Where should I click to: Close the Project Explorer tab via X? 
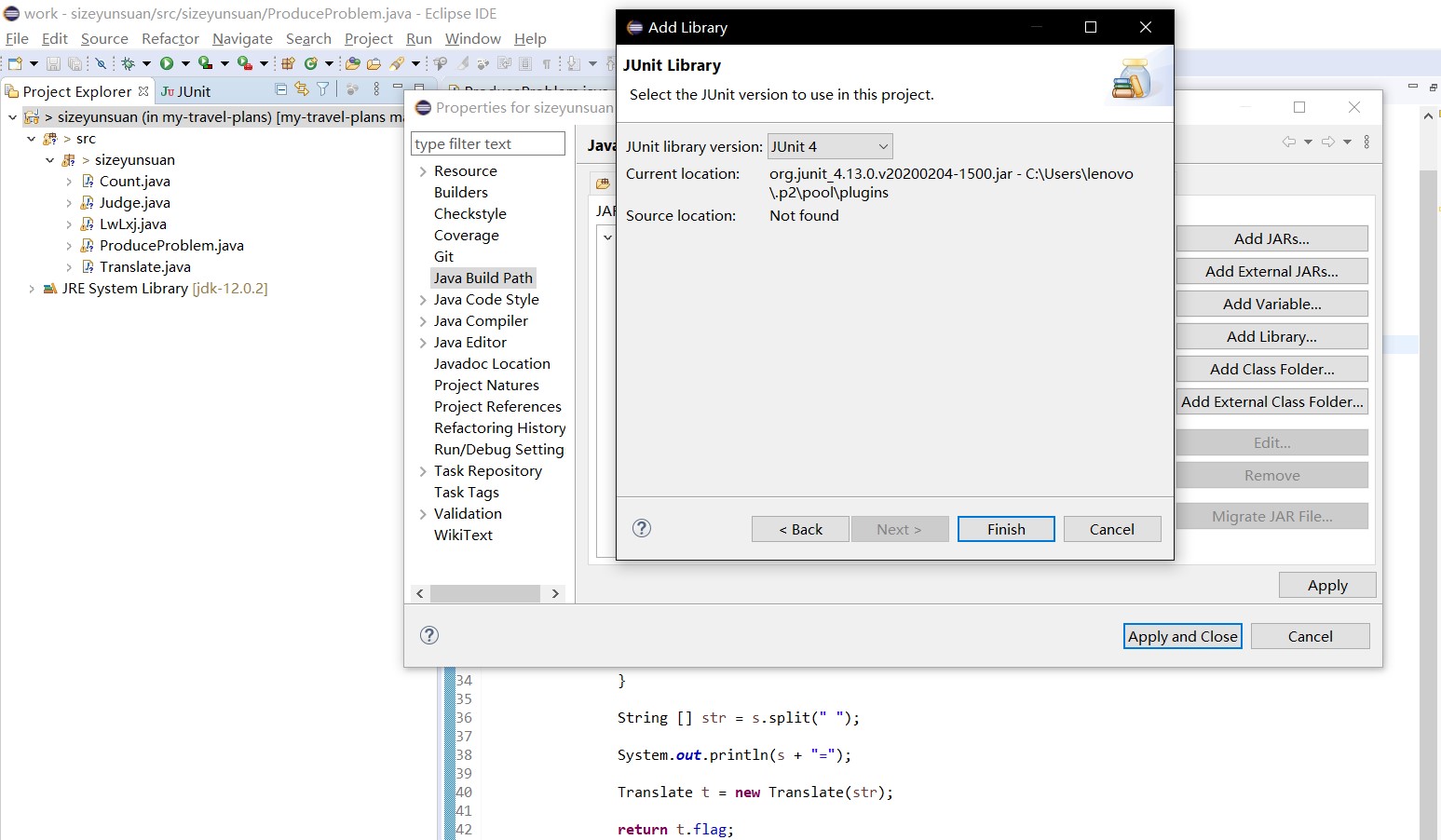coord(143,91)
